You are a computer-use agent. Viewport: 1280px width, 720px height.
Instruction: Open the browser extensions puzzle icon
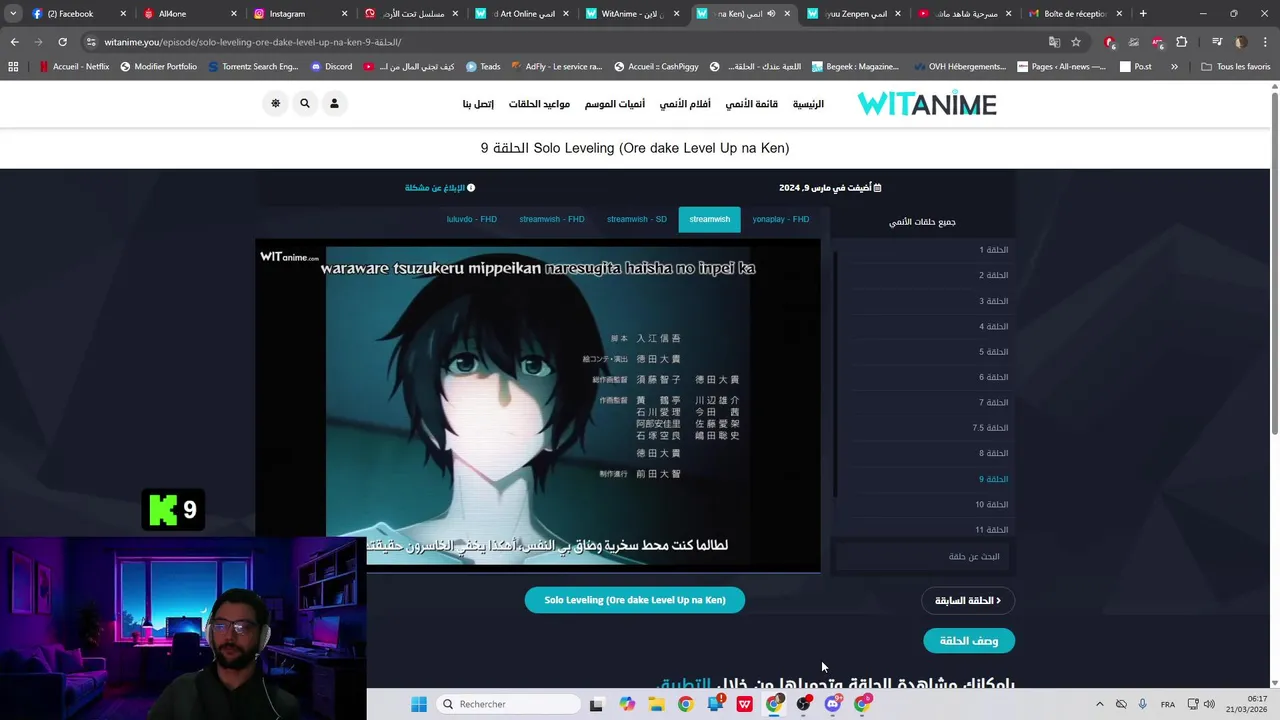(1182, 42)
